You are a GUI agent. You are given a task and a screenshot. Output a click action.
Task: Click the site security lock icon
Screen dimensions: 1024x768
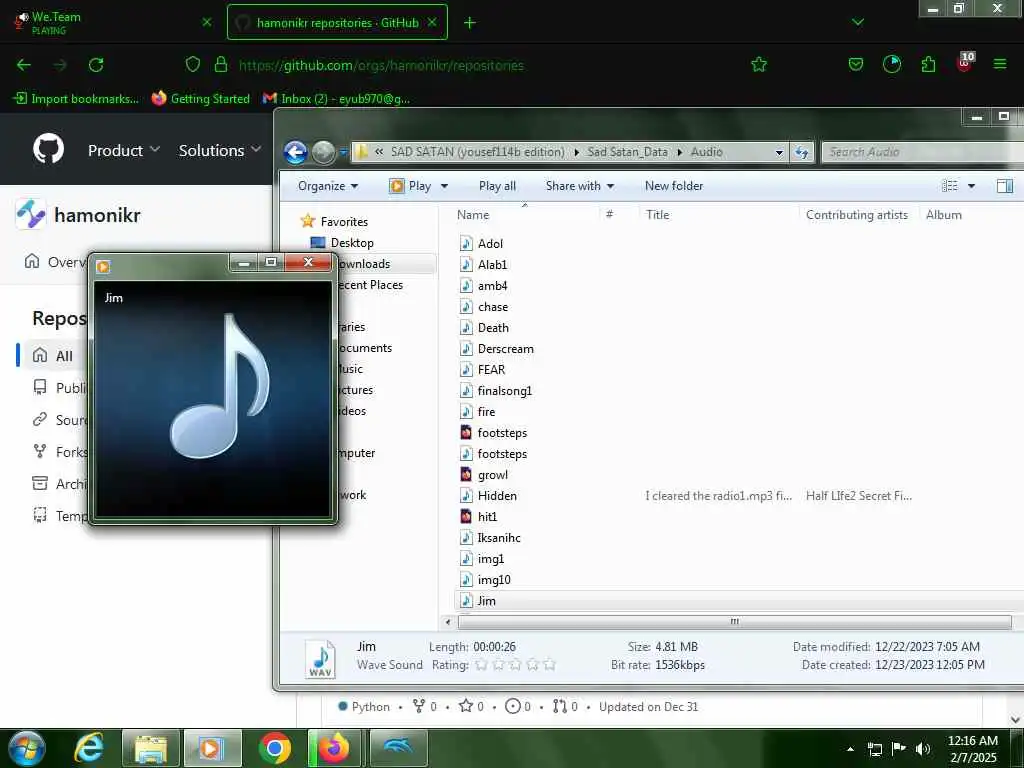221,64
